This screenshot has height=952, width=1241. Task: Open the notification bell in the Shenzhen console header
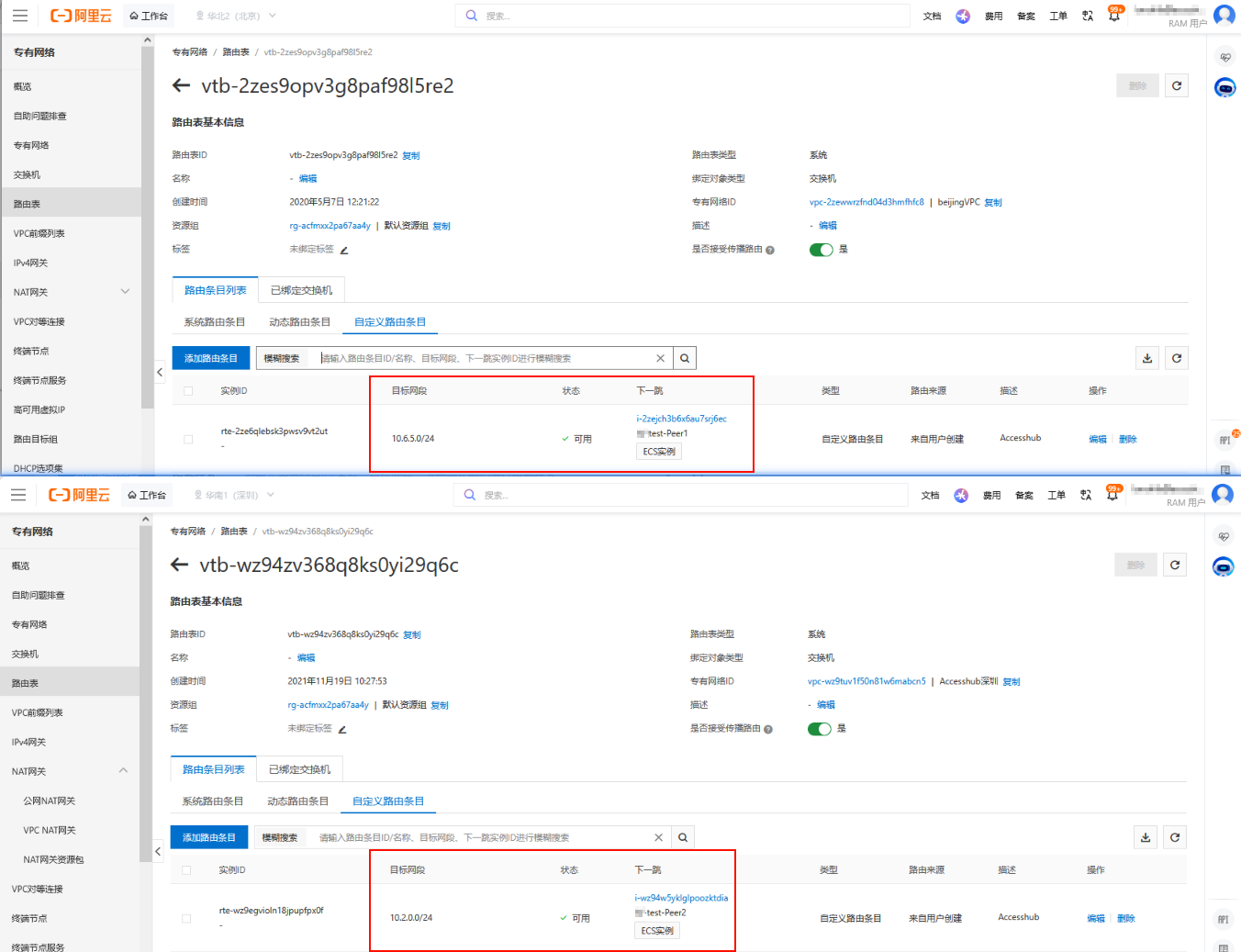[x=1112, y=495]
